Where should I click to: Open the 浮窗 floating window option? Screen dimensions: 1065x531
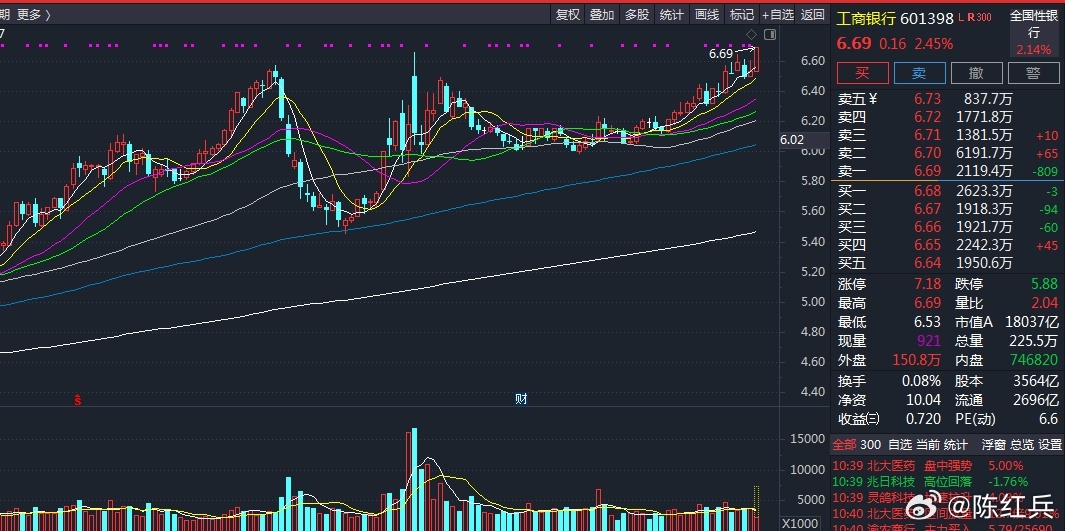pos(994,445)
